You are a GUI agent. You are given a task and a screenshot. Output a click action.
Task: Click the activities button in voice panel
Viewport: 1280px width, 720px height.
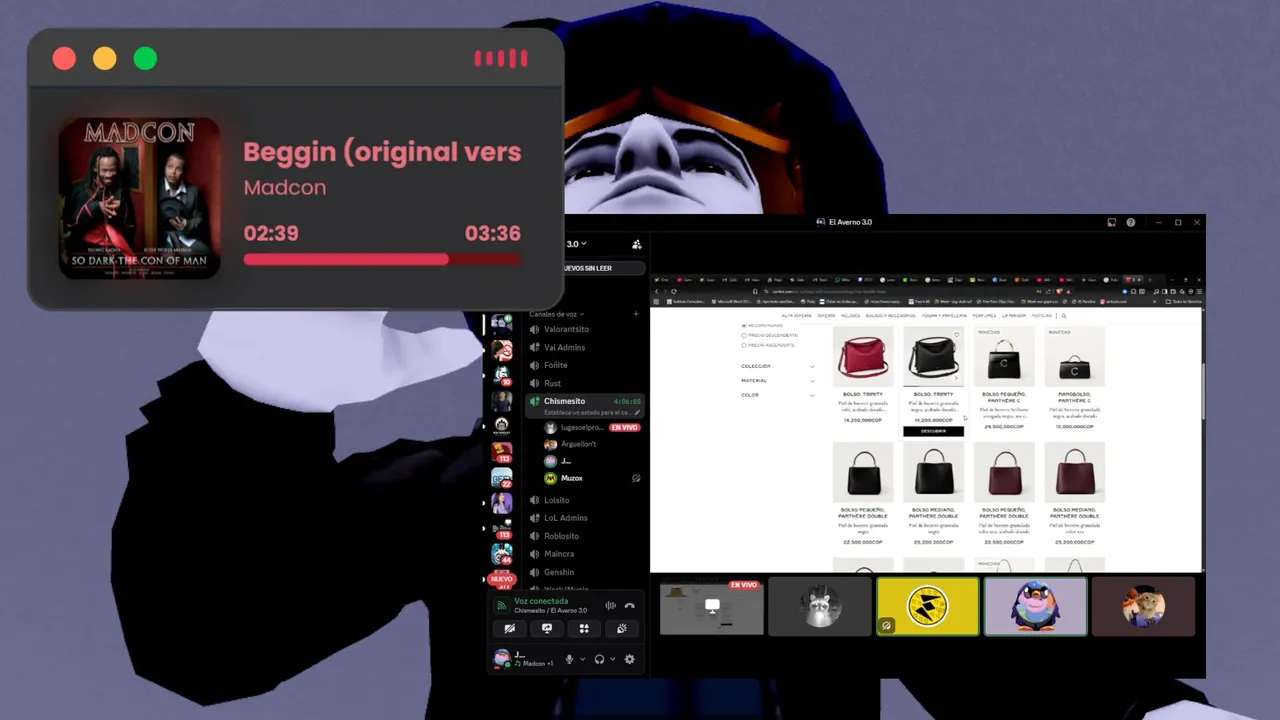click(x=584, y=628)
